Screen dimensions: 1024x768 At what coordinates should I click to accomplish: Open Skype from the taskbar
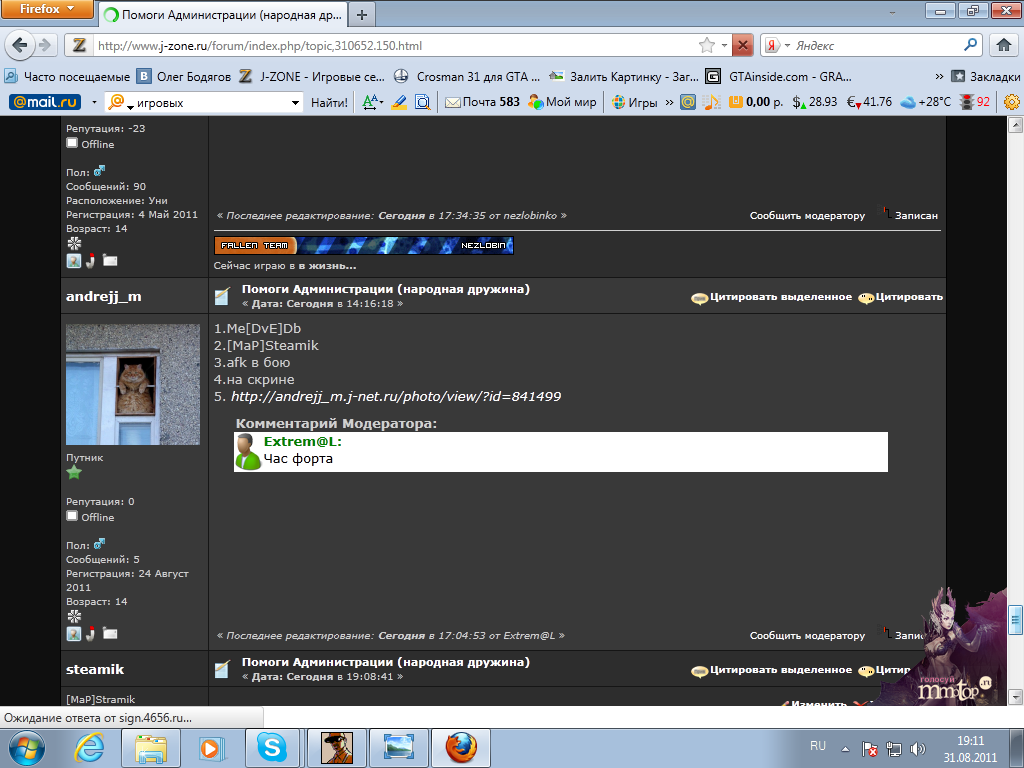point(271,748)
